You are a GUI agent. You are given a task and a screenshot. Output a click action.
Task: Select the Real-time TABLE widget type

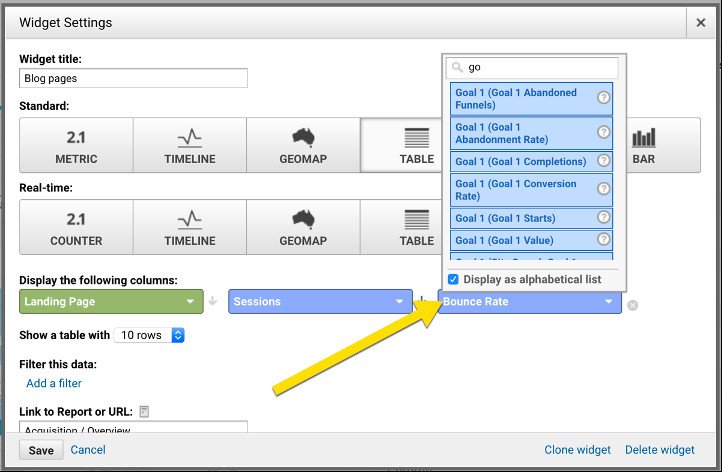click(x=402, y=227)
